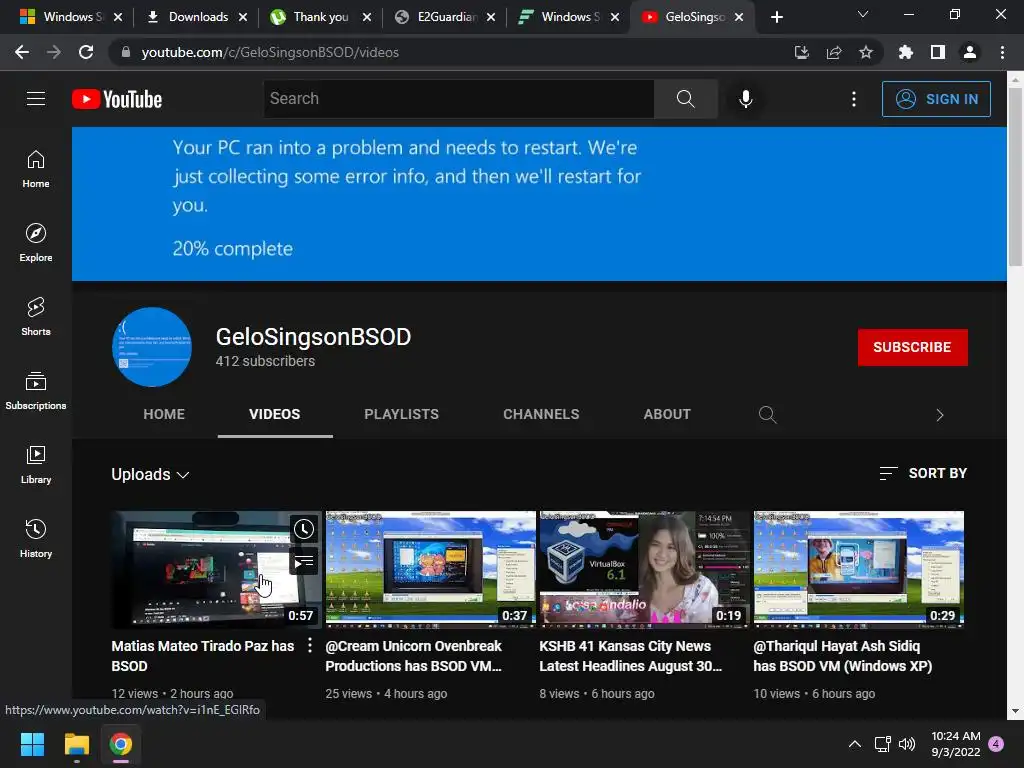Open Thariqul Hayat Ash Sidiq video title
This screenshot has width=1024, height=768.
tap(842, 656)
